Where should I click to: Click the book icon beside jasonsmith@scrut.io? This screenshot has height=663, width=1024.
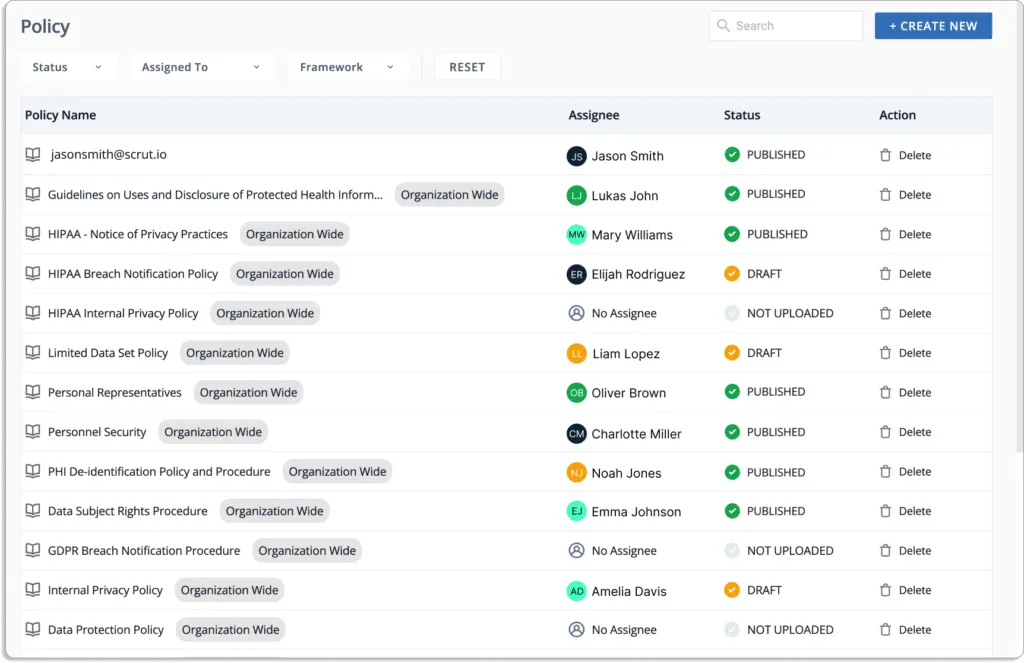[x=33, y=155]
